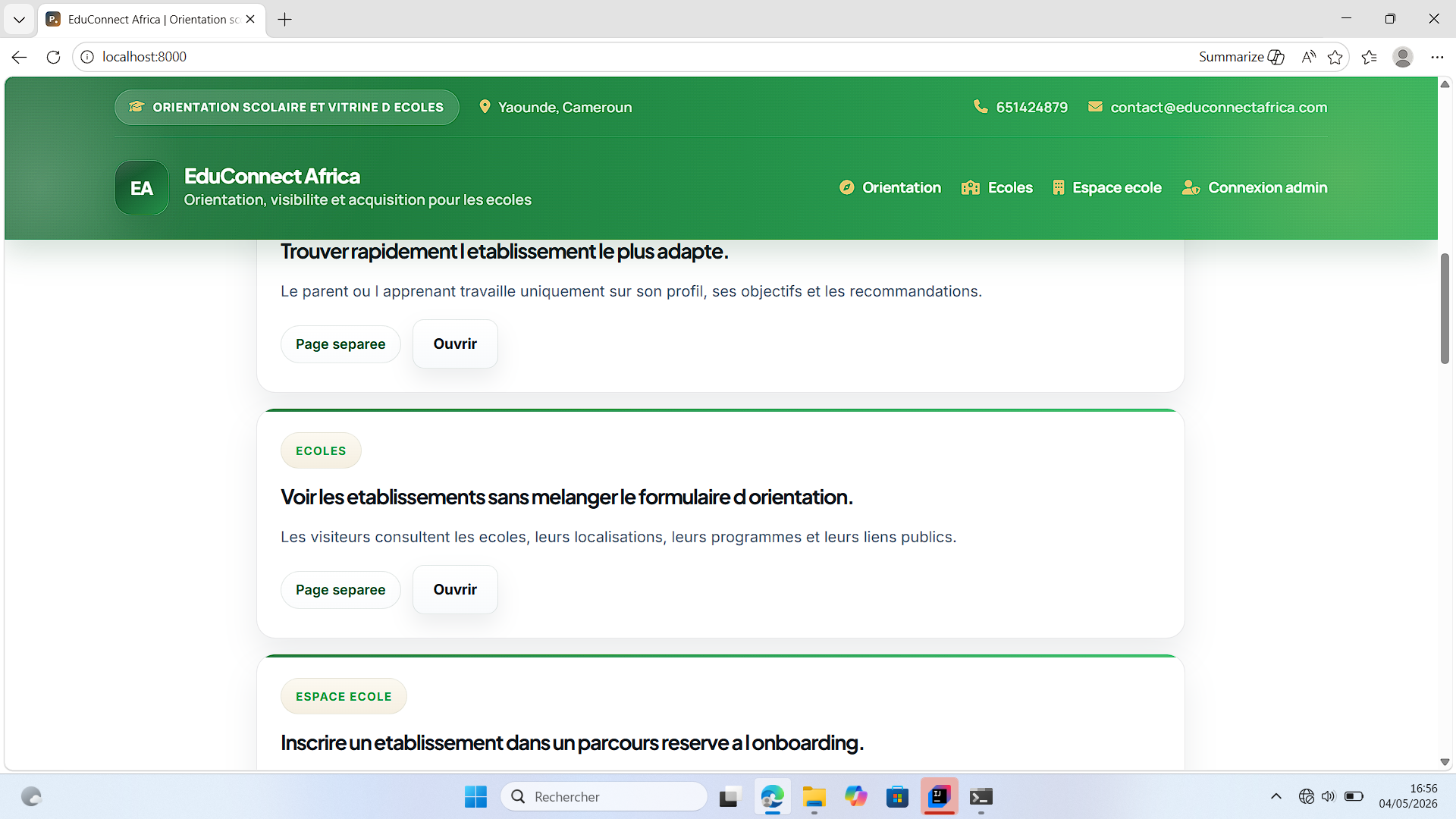View site info icon in address bar
This screenshot has width=1456, height=819.
(x=87, y=57)
